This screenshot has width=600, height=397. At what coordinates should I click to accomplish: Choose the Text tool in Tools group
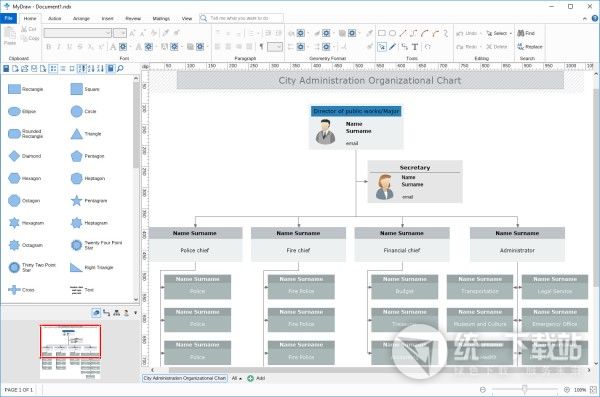[x=415, y=47]
